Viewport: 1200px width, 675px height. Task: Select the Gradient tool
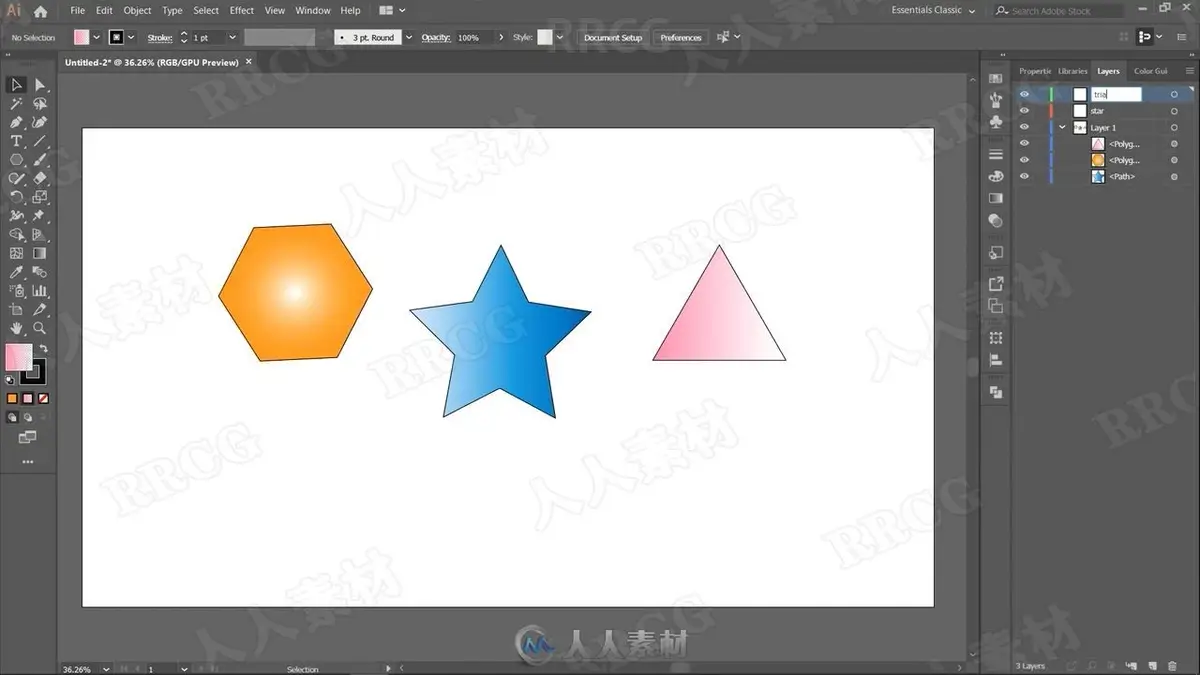click(40, 253)
